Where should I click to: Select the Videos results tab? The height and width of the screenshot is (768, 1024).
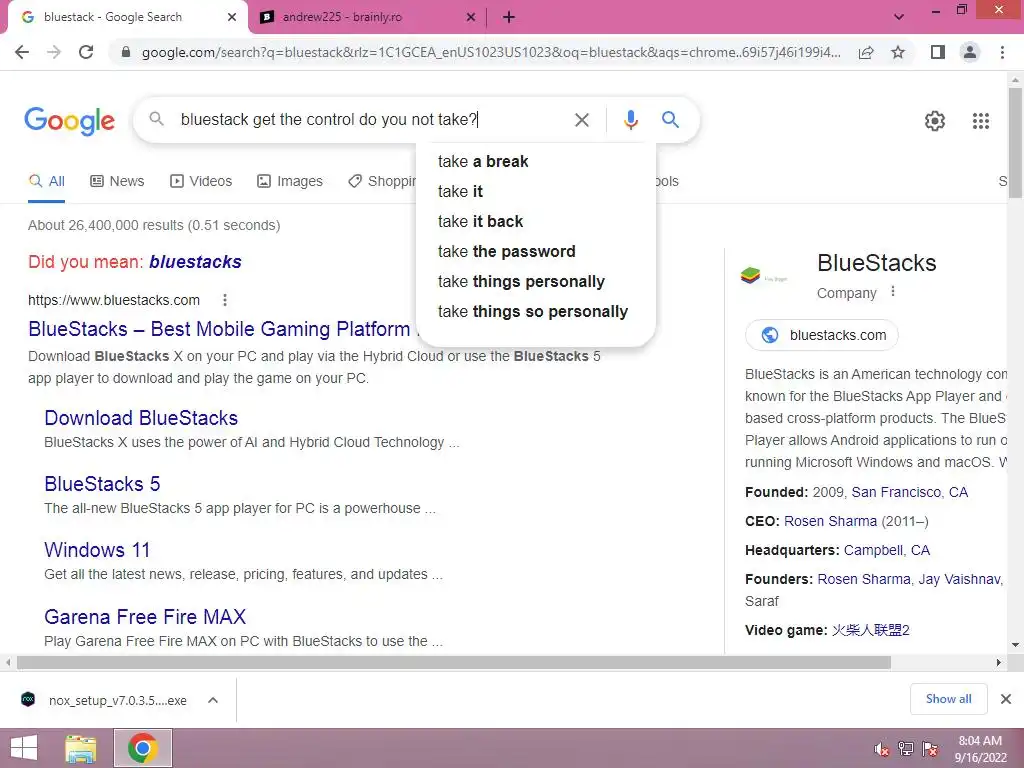tap(201, 181)
